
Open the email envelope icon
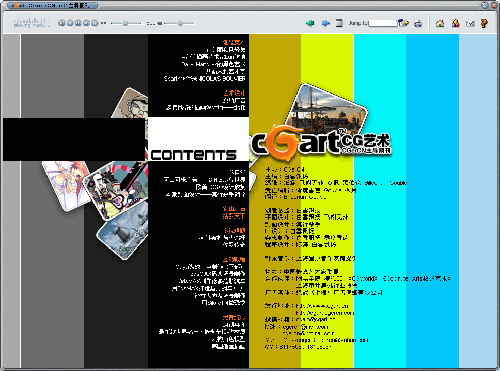[x=470, y=23]
